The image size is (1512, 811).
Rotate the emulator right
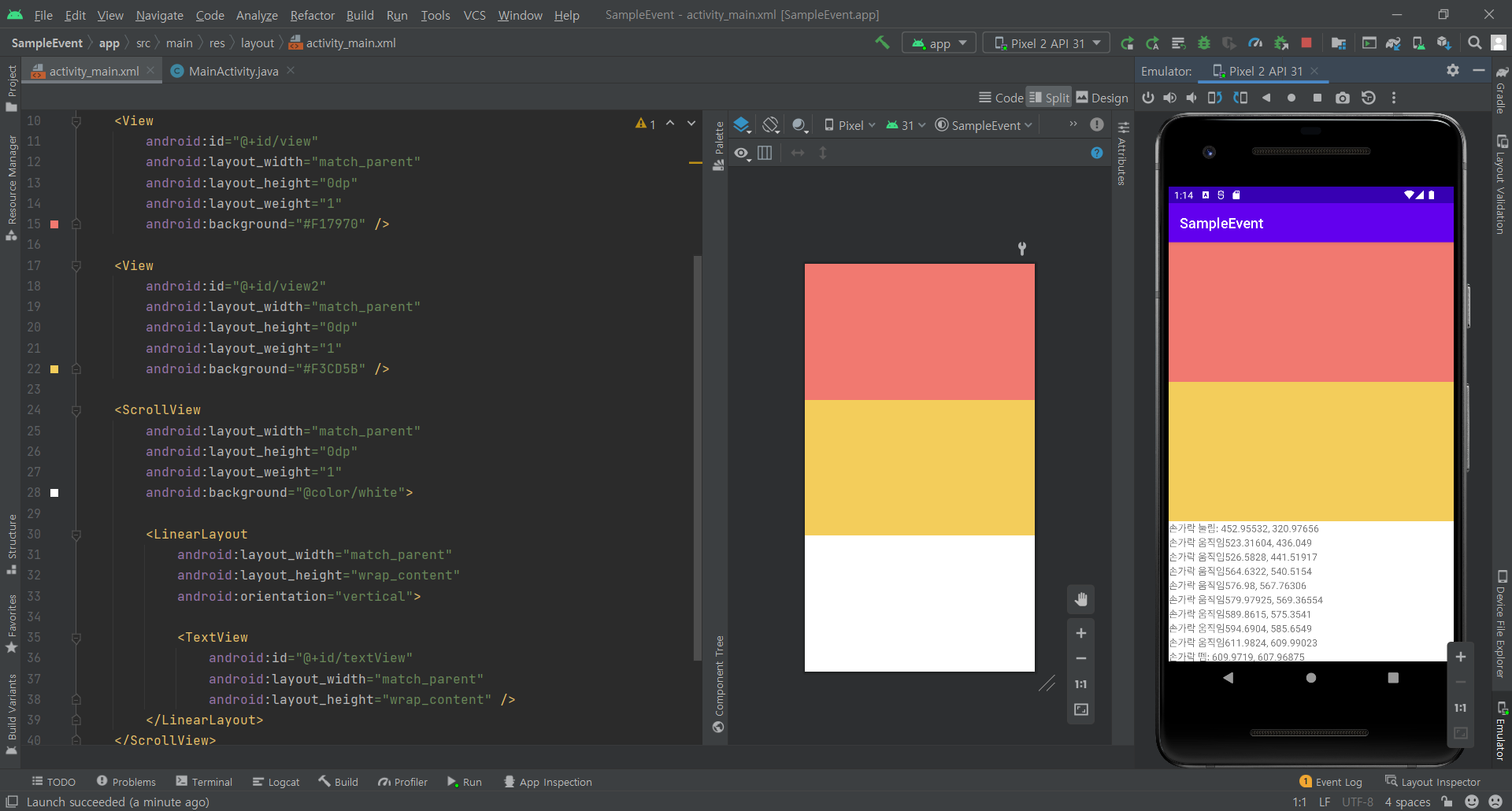[1240, 98]
